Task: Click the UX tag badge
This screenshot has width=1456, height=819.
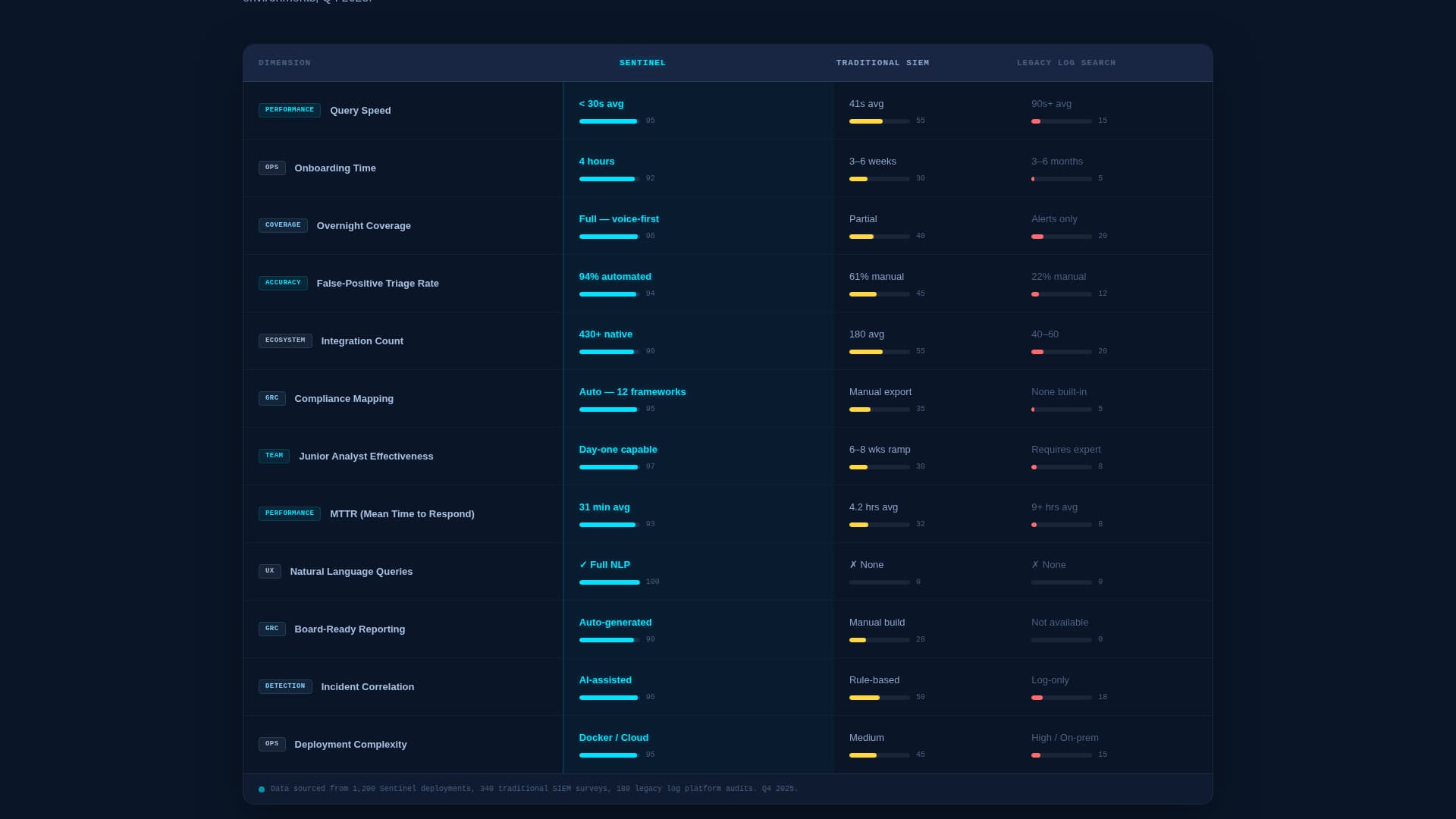Action: click(270, 571)
